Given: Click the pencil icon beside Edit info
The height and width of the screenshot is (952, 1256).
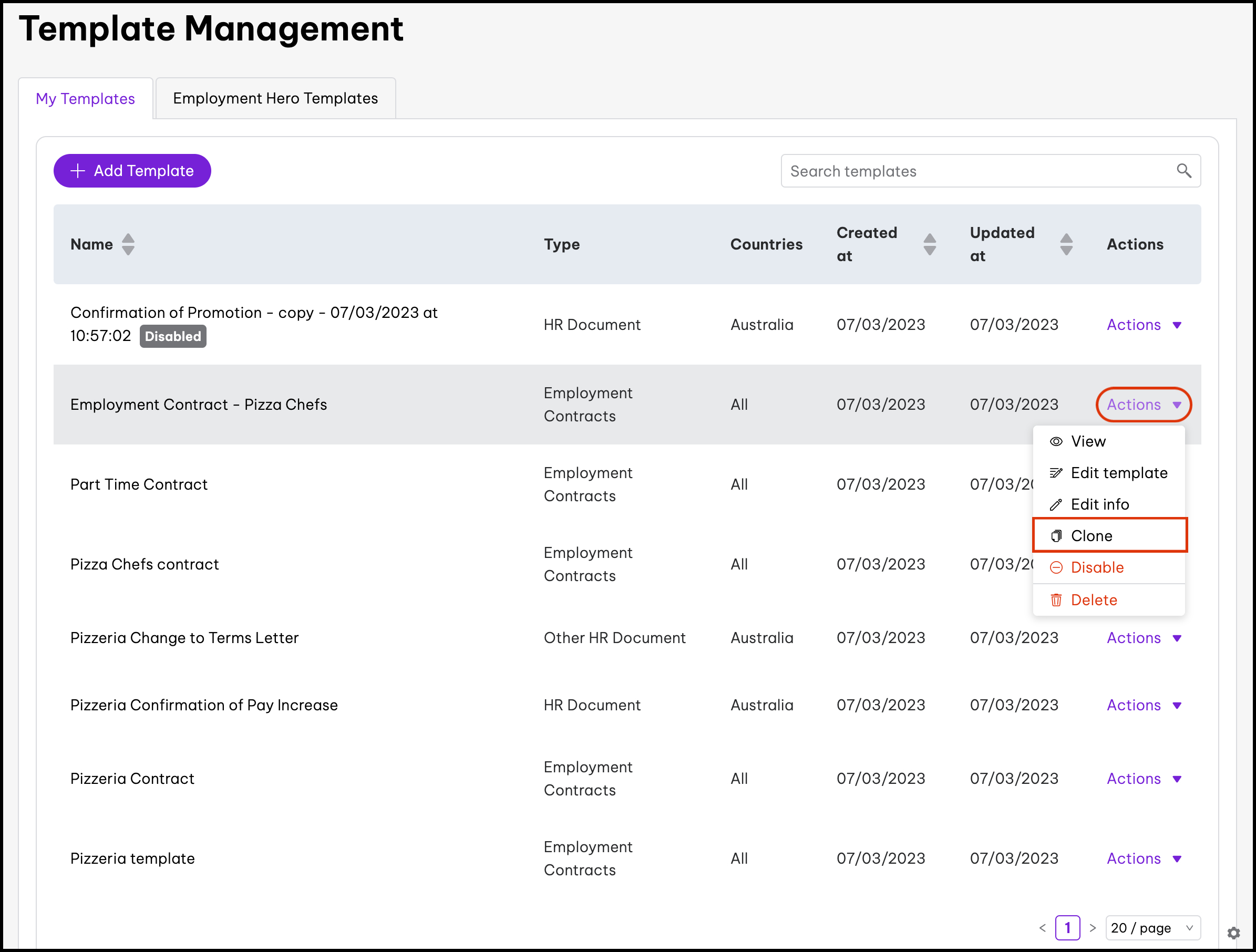Looking at the screenshot, I should pos(1056,505).
